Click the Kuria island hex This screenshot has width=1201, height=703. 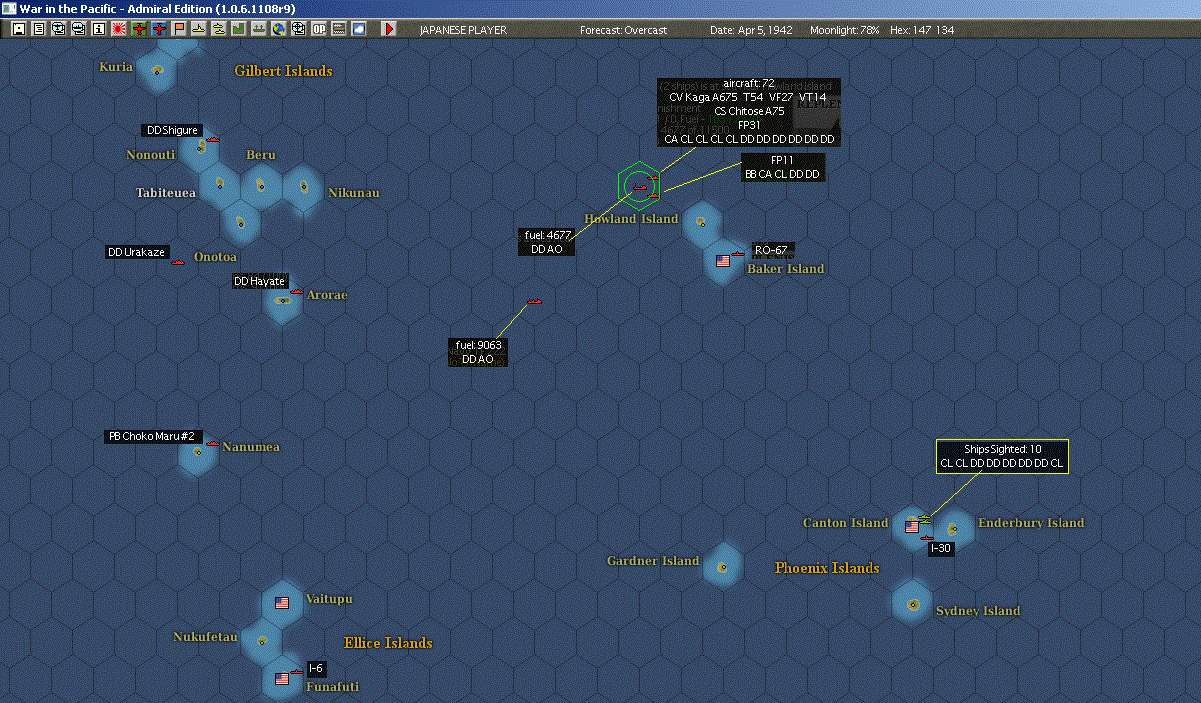[157, 70]
